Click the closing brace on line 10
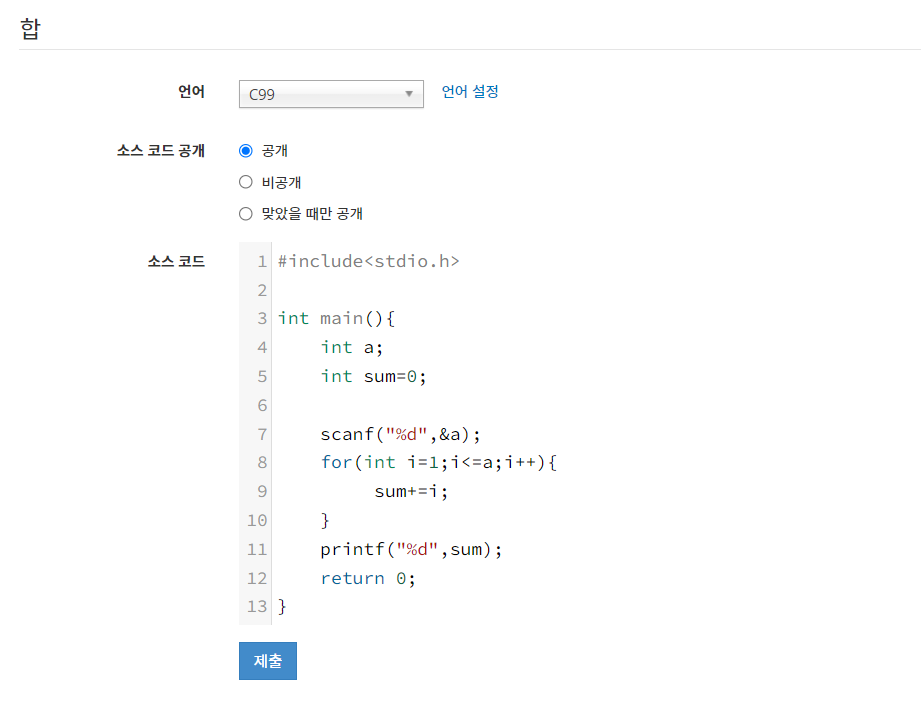Viewport: 921px width, 713px height. (325, 520)
